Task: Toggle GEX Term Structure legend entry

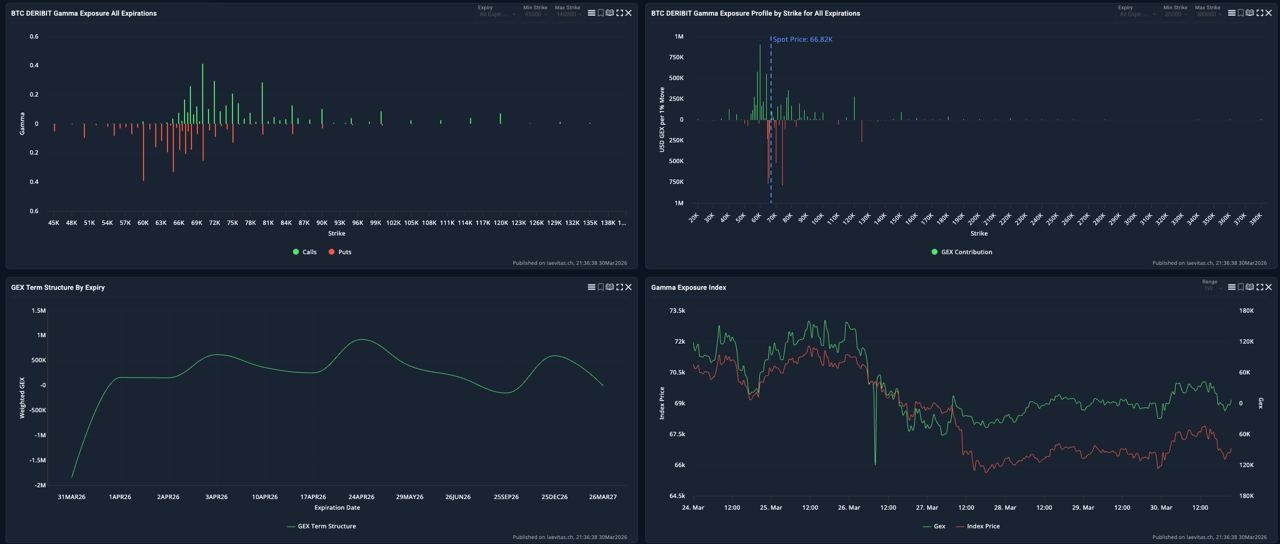Action: tap(321, 526)
